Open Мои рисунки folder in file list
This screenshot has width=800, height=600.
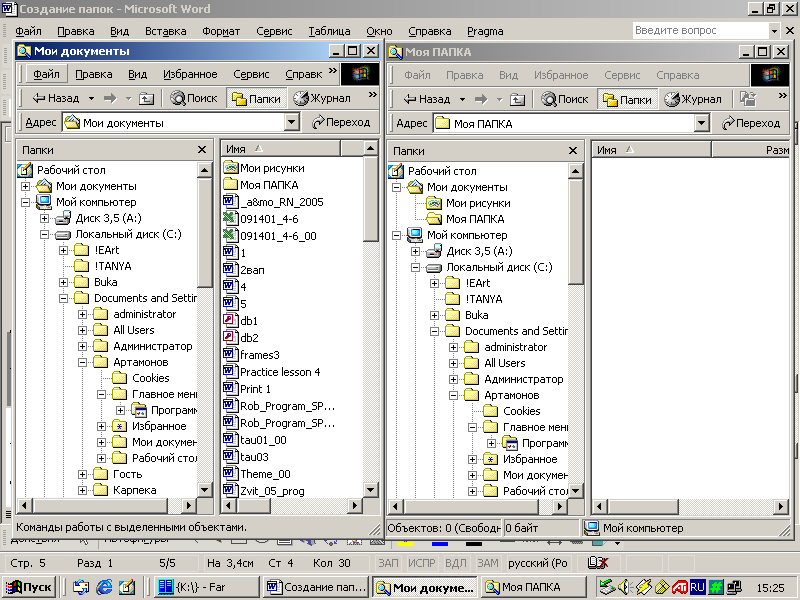coord(264,168)
